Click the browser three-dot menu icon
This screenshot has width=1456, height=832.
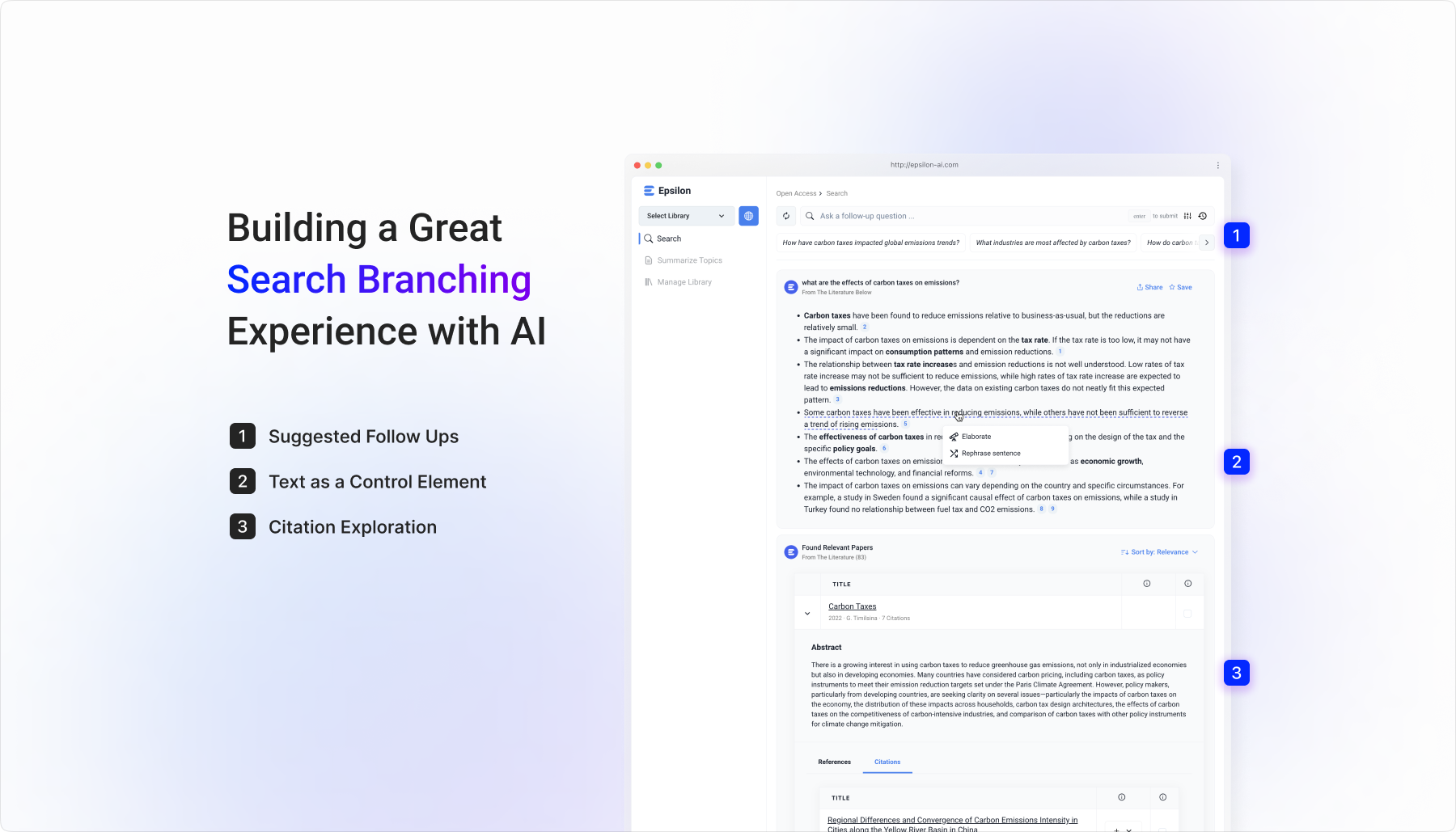[x=1217, y=165]
